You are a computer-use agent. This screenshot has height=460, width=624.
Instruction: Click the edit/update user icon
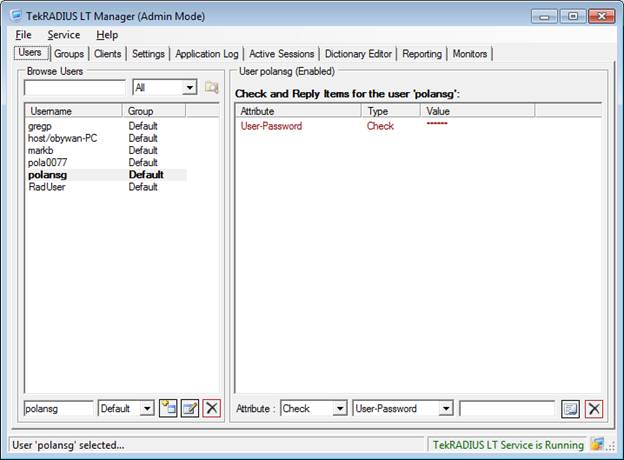click(x=190, y=408)
